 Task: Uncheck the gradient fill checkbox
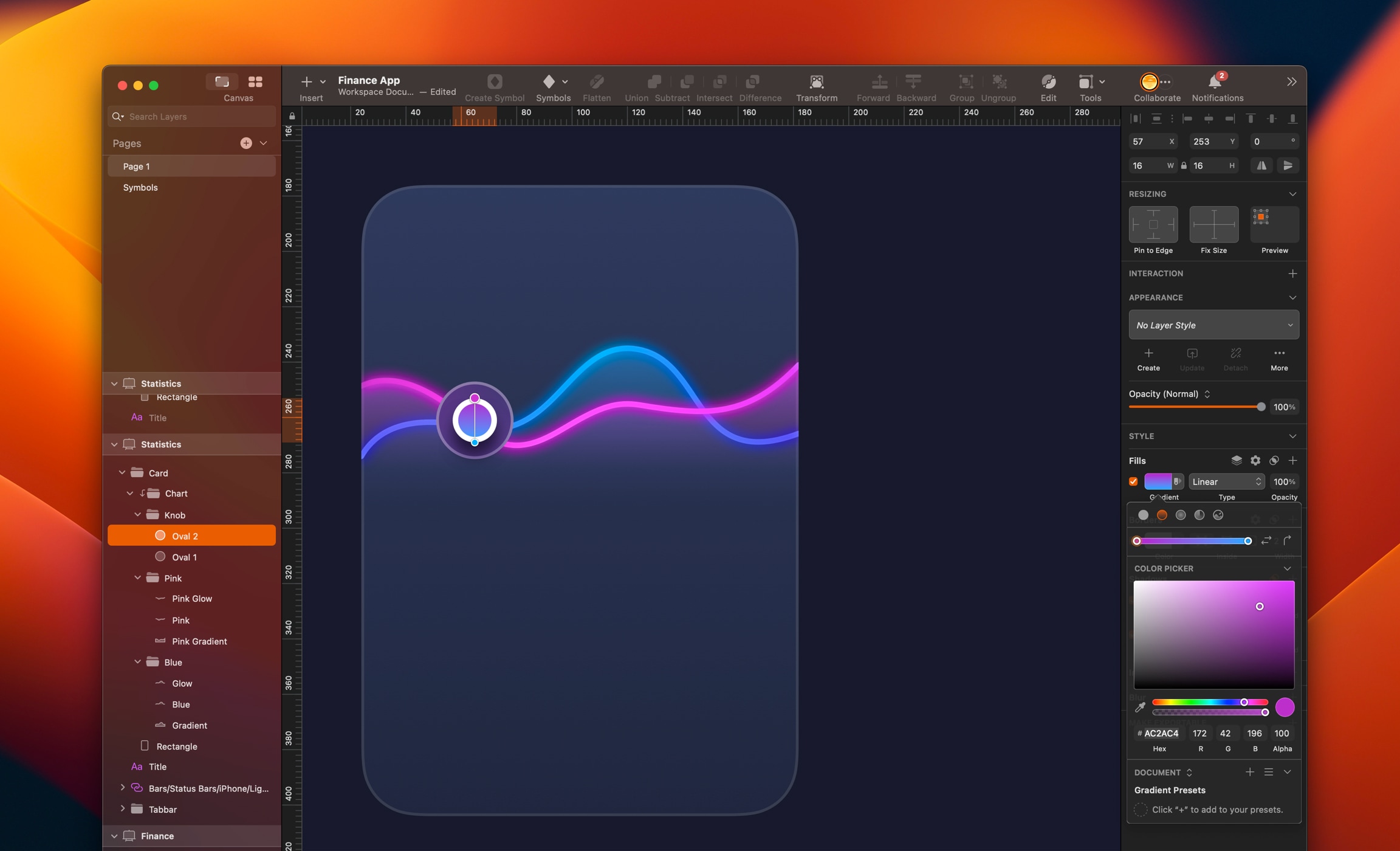(x=1133, y=481)
